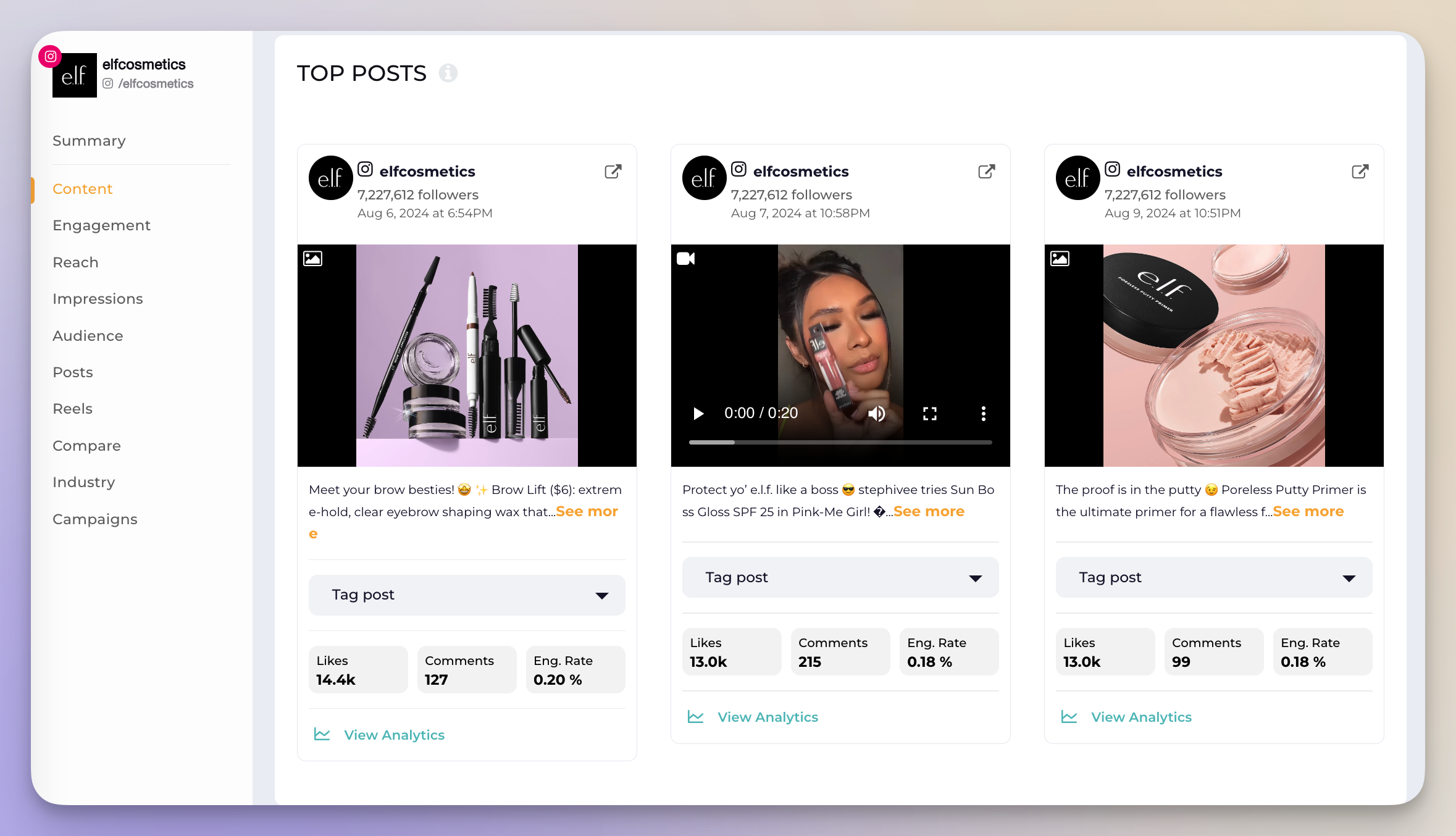Viewport: 1456px width, 836px height.
Task: Click elfcosmetics name on Aug 7 post
Action: 800,171
